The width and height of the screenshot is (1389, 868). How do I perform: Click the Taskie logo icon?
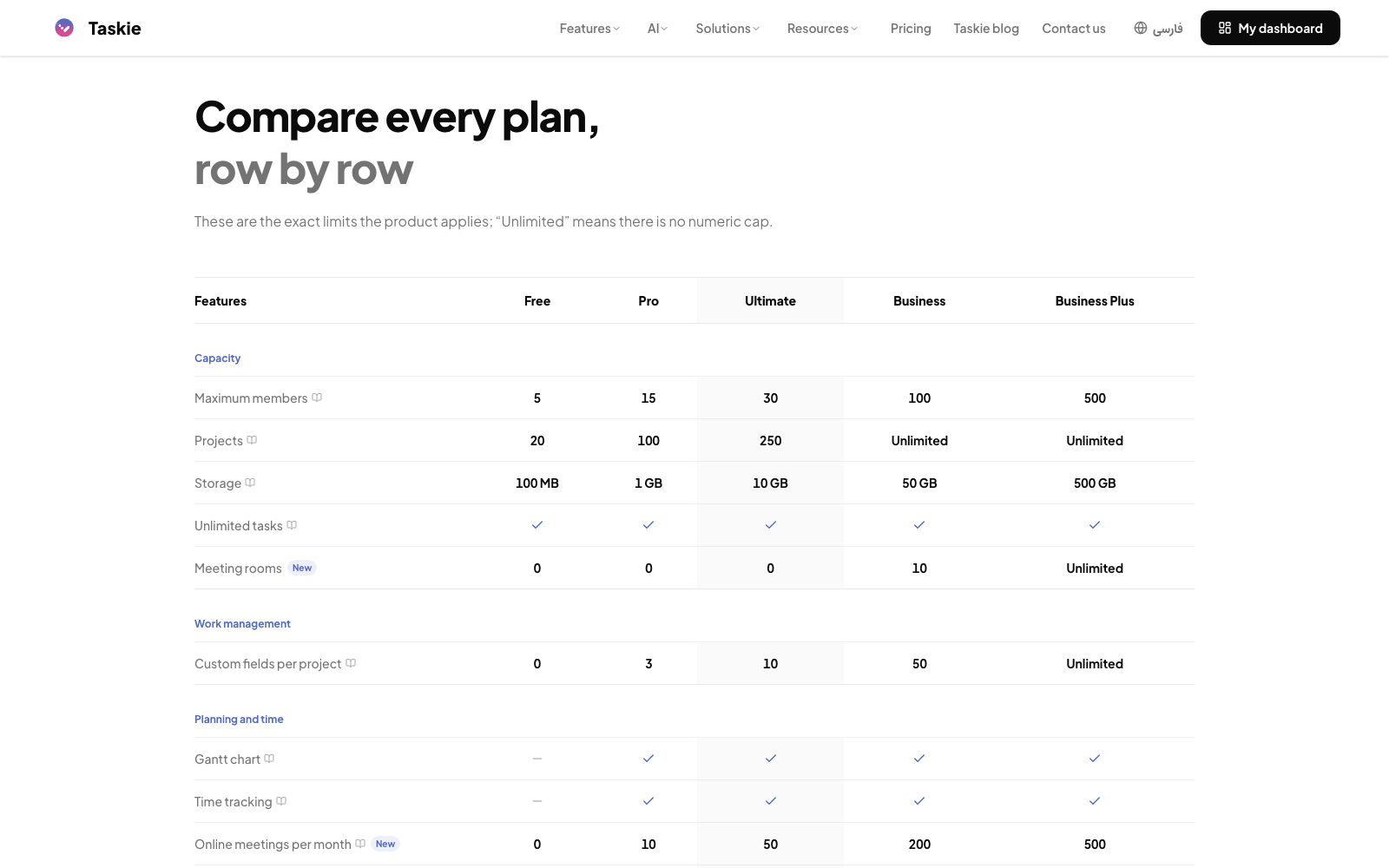click(x=64, y=28)
